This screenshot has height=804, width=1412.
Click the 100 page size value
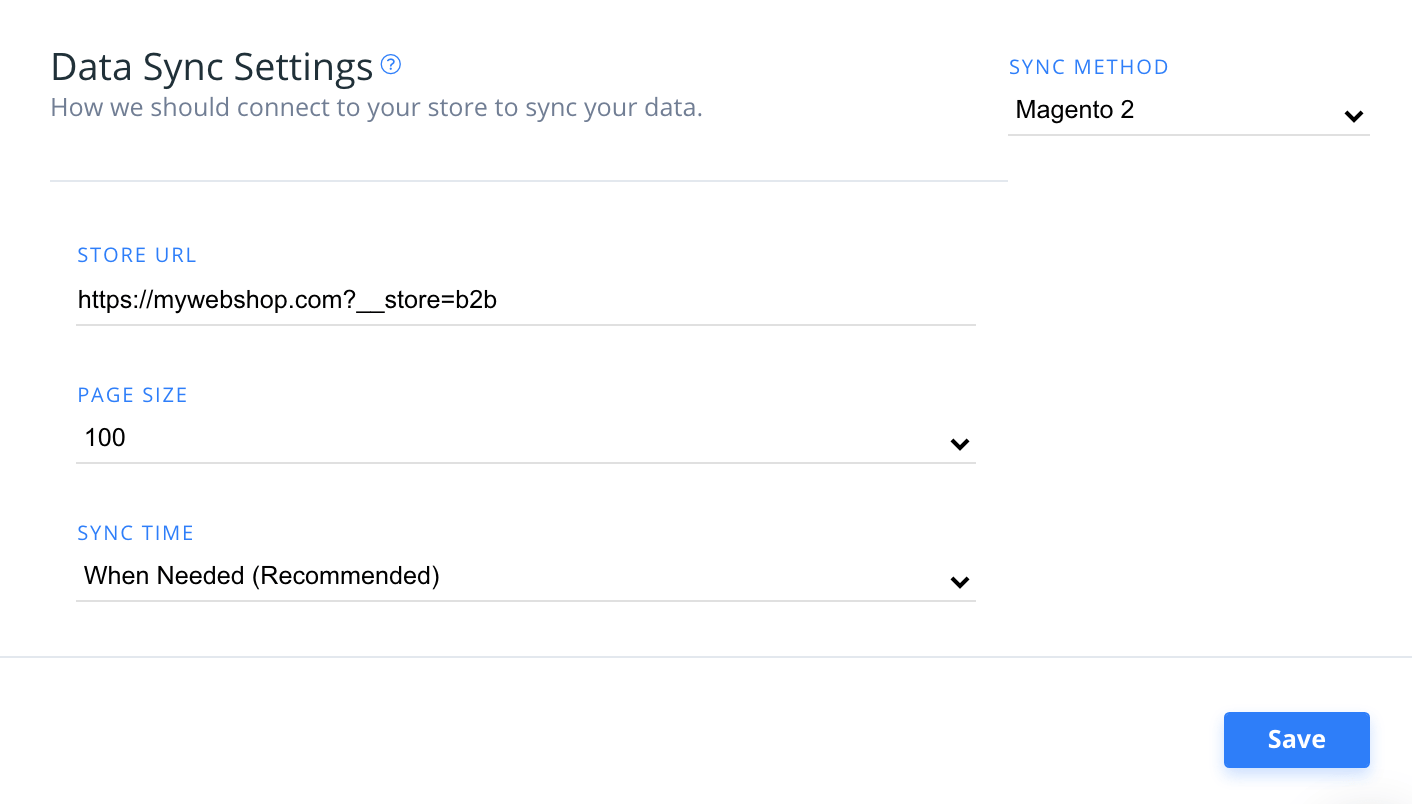(x=105, y=437)
